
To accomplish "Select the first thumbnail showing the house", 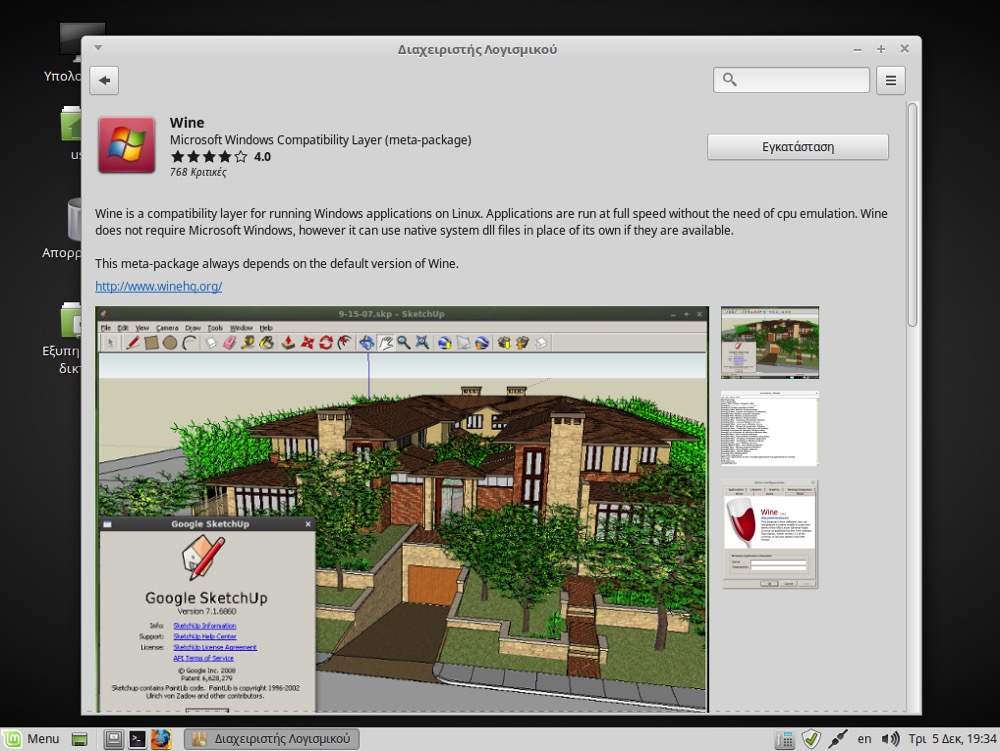I will click(770, 342).
